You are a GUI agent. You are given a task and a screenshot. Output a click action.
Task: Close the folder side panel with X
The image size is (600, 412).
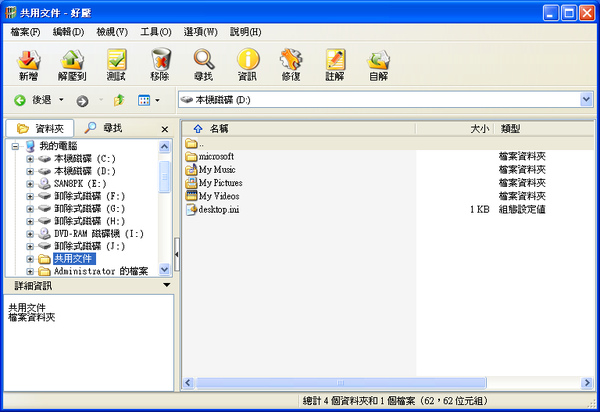(x=165, y=129)
